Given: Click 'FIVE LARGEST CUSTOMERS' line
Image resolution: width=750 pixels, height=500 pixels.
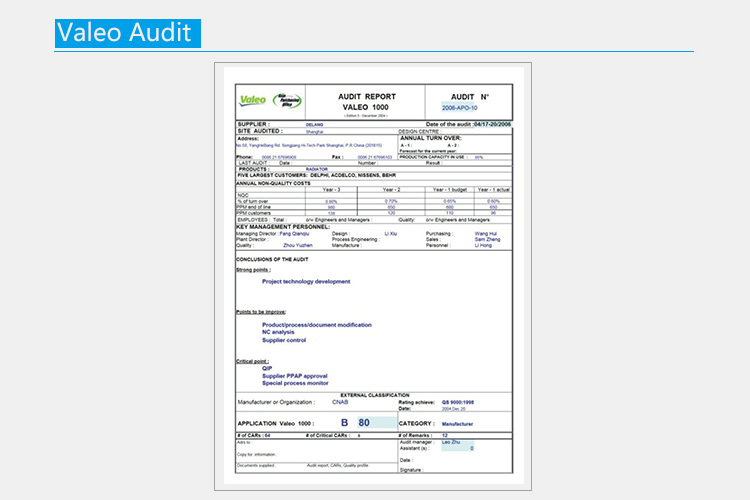Looking at the screenshot, I should pyautogui.click(x=316, y=175).
